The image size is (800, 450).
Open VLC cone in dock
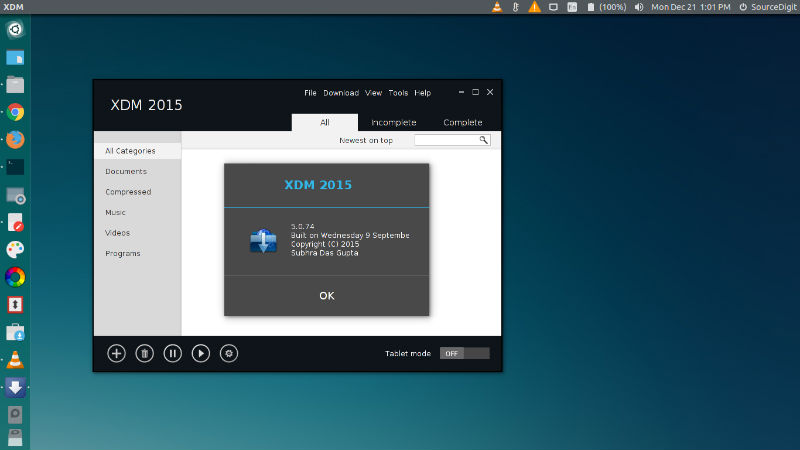(15, 360)
